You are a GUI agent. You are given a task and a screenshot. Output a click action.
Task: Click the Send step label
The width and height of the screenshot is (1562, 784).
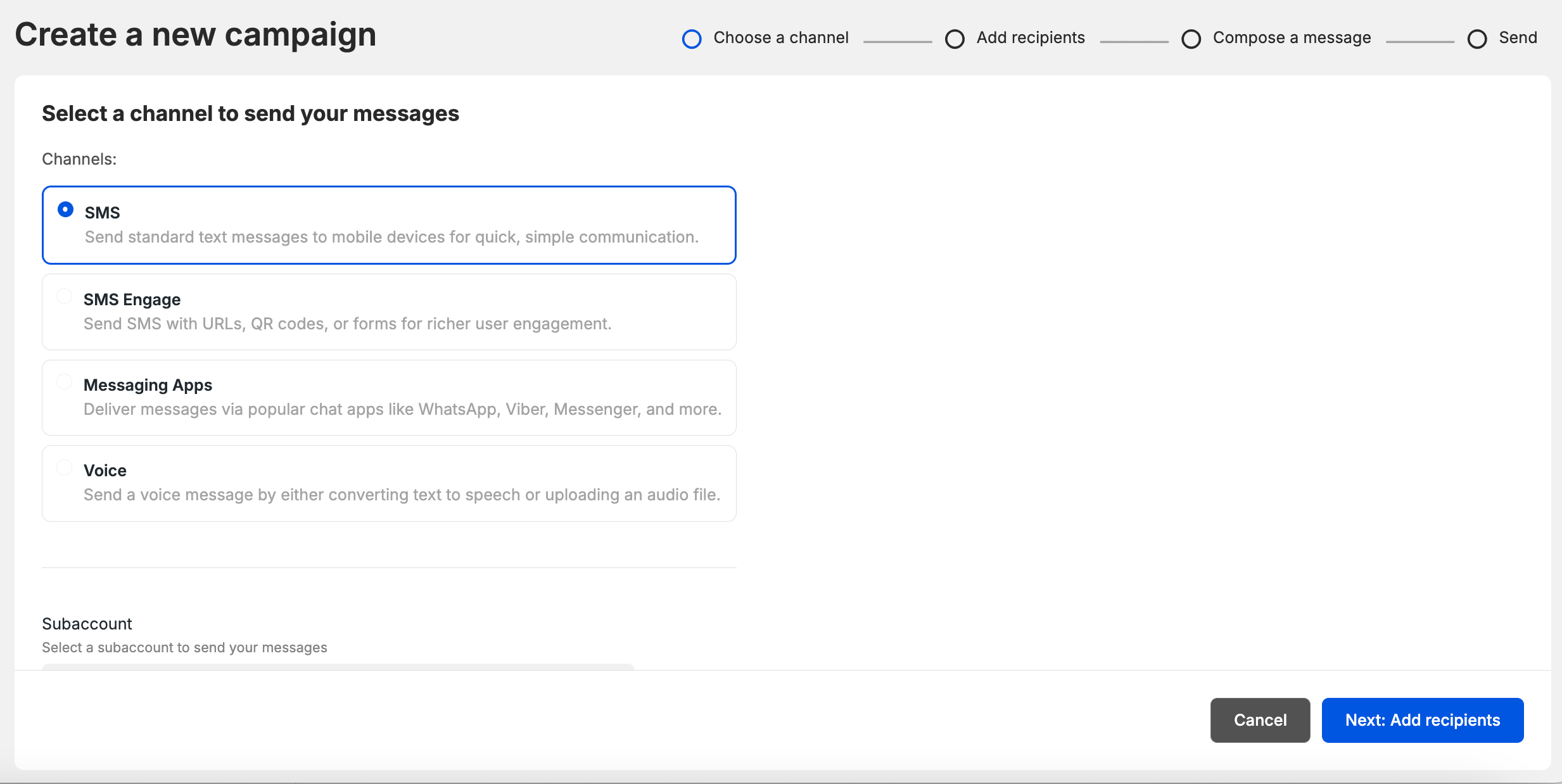click(x=1518, y=38)
